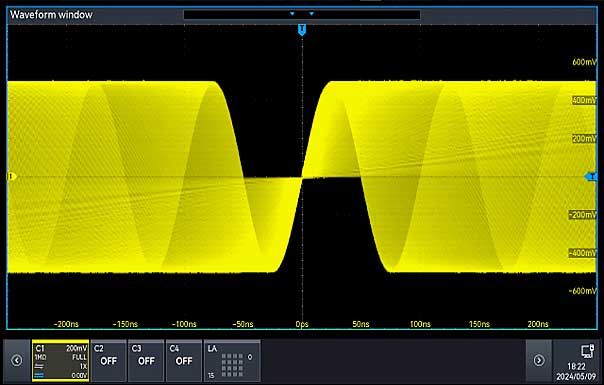The image size is (604, 385).
Task: Click the -100ns time axis label
Action: pyautogui.click(x=184, y=324)
